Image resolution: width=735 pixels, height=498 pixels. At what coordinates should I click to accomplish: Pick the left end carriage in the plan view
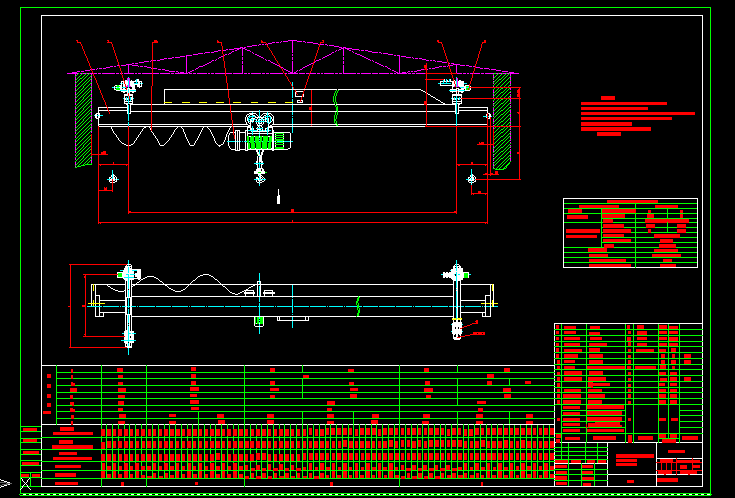click(128, 305)
